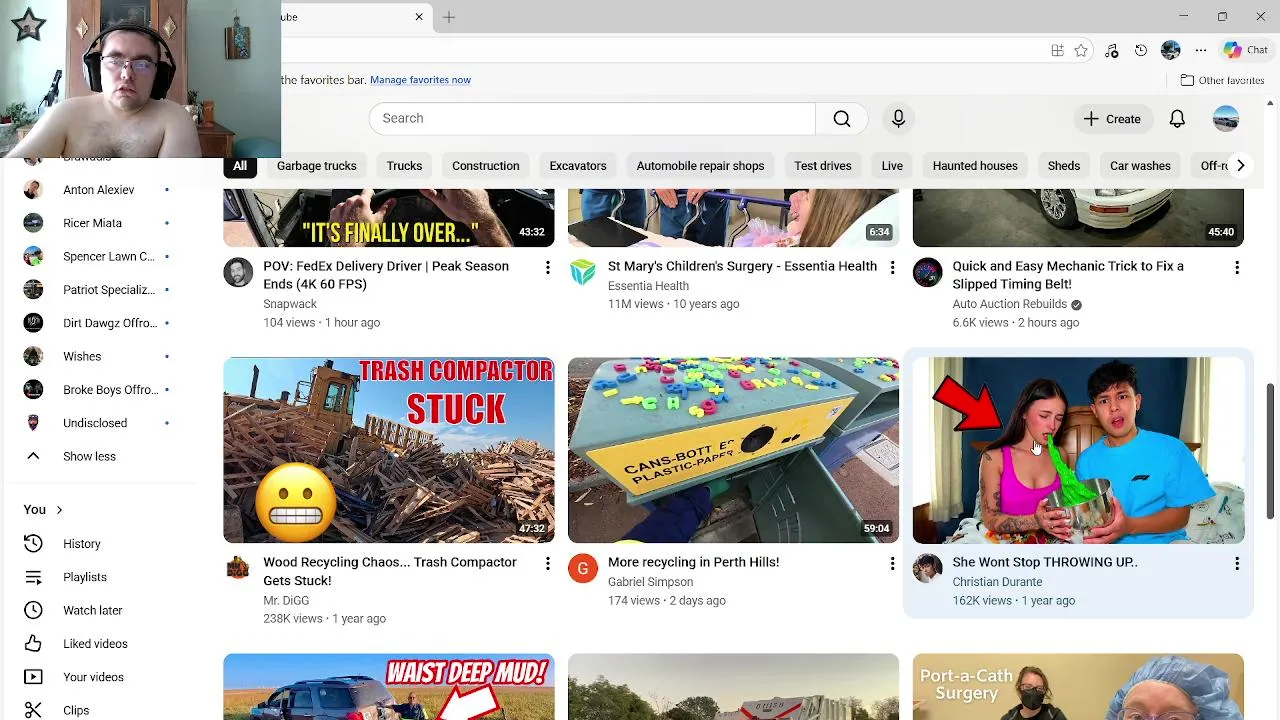Select the Haunted houses filter chip
The image size is (1280, 720).
pos(975,166)
